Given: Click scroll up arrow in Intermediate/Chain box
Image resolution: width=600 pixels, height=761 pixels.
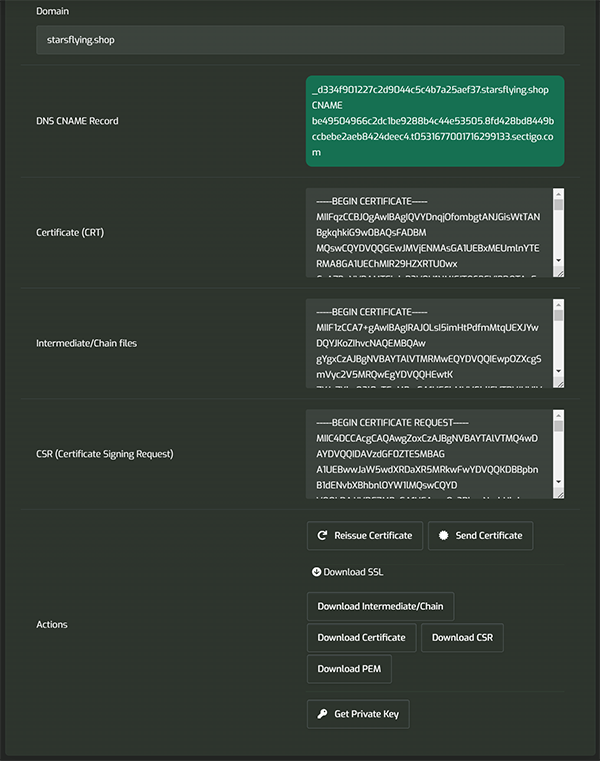Looking at the screenshot, I should click(559, 304).
